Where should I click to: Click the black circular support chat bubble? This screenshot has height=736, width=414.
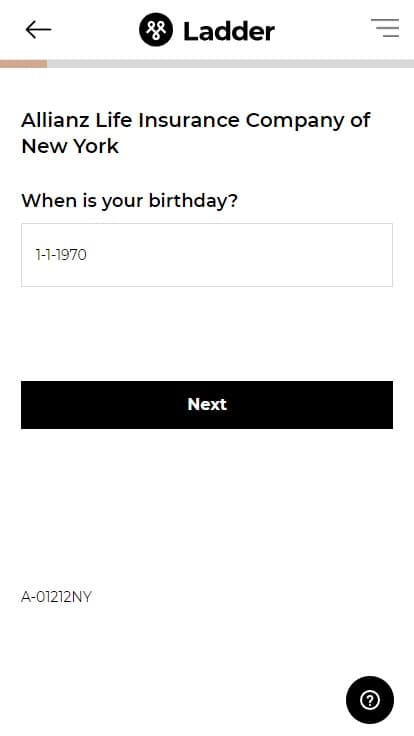pos(370,700)
